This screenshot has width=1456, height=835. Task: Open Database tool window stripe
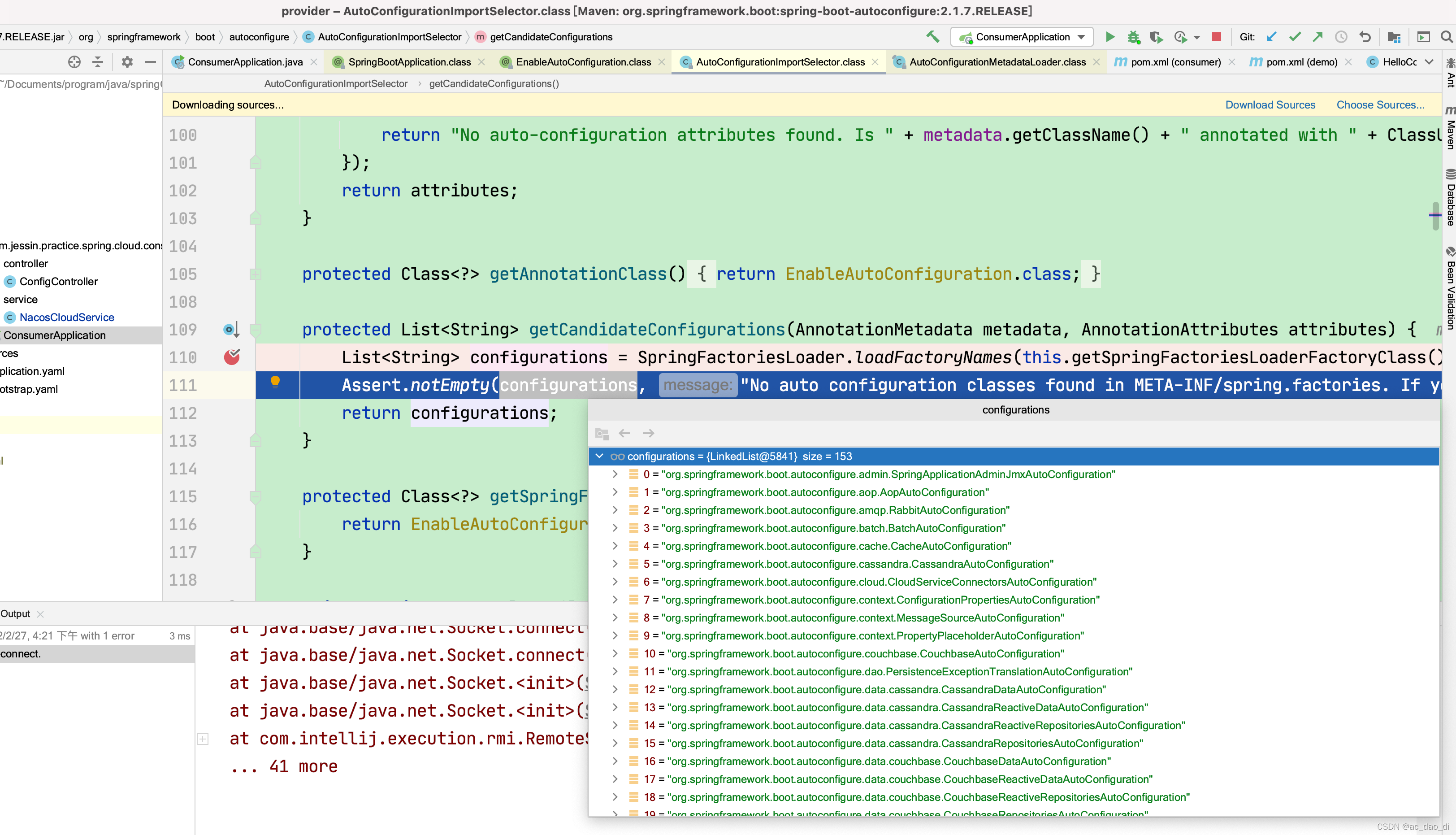[x=1449, y=198]
